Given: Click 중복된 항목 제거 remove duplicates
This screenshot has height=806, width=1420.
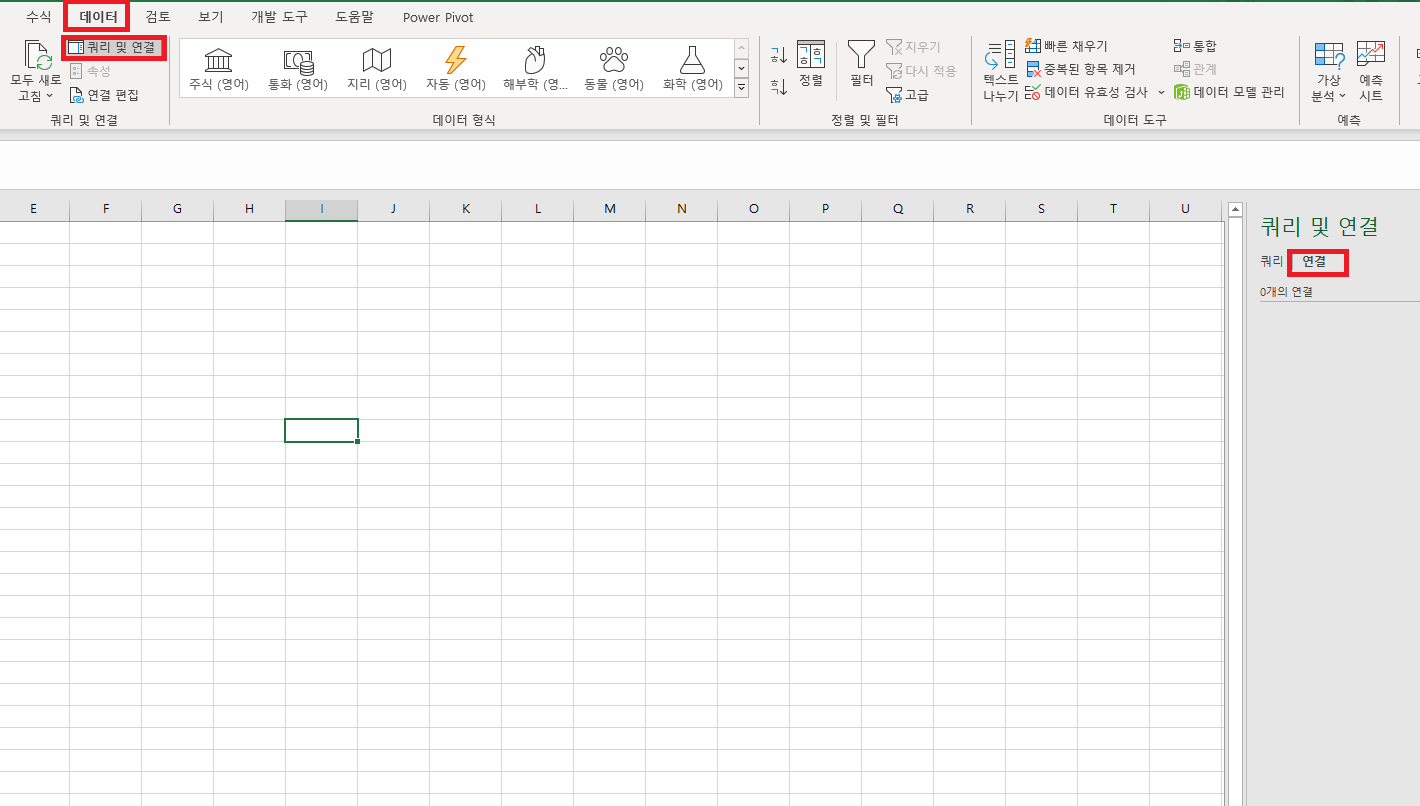Looking at the screenshot, I should [x=1080, y=69].
